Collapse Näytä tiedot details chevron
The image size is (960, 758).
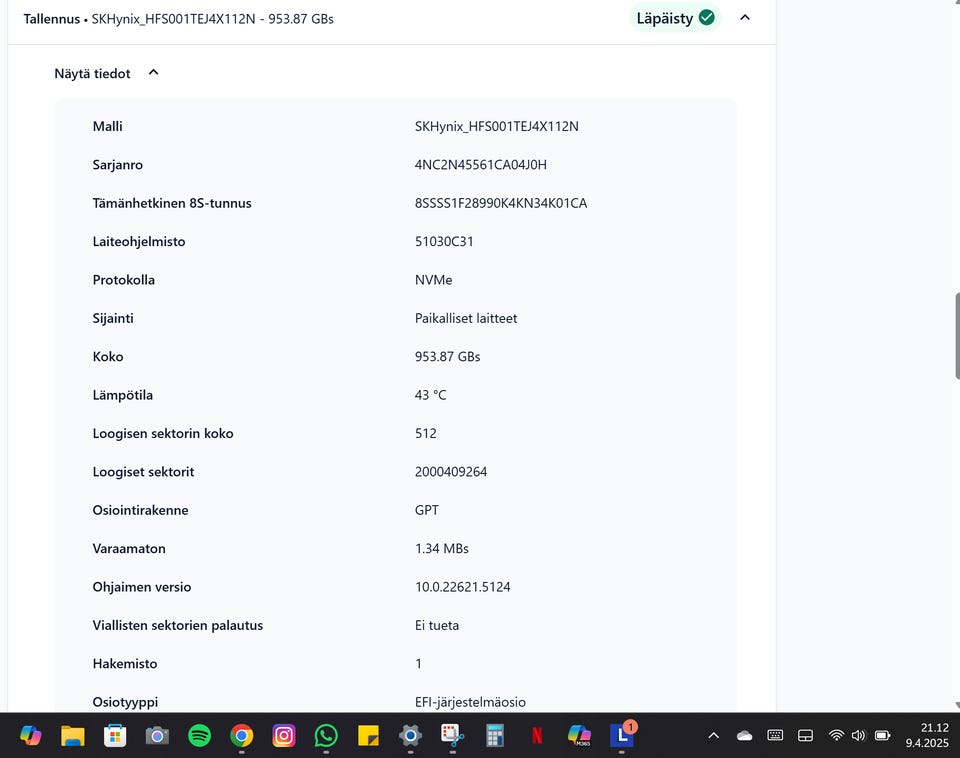[x=154, y=73]
